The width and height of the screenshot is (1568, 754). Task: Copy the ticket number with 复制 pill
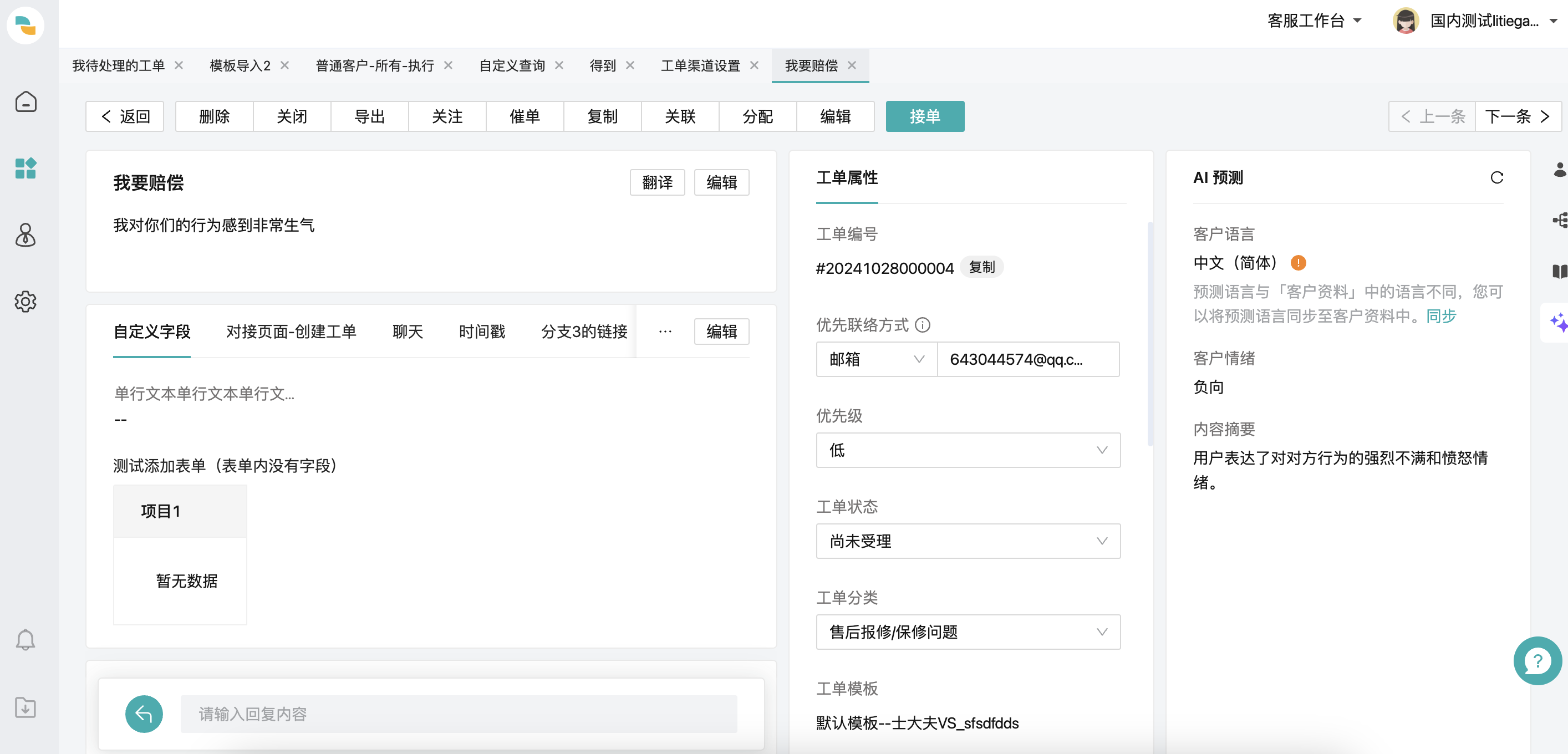[982, 267]
